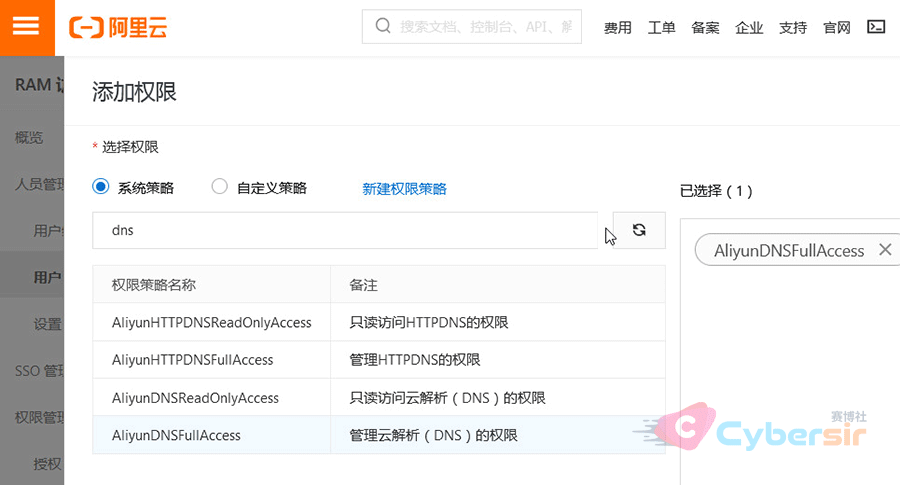900x485 pixels.
Task: Click the refresh policy list button
Action: (x=639, y=230)
